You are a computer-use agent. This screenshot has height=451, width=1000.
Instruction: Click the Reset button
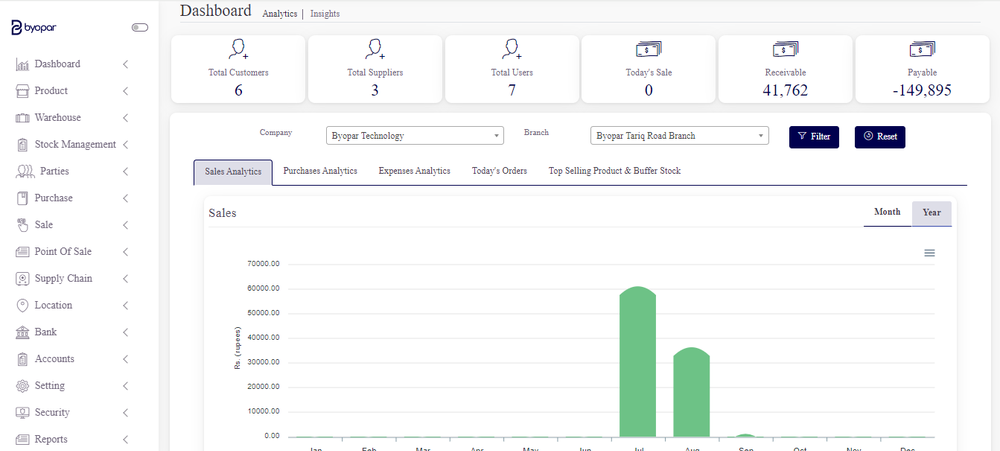click(880, 137)
